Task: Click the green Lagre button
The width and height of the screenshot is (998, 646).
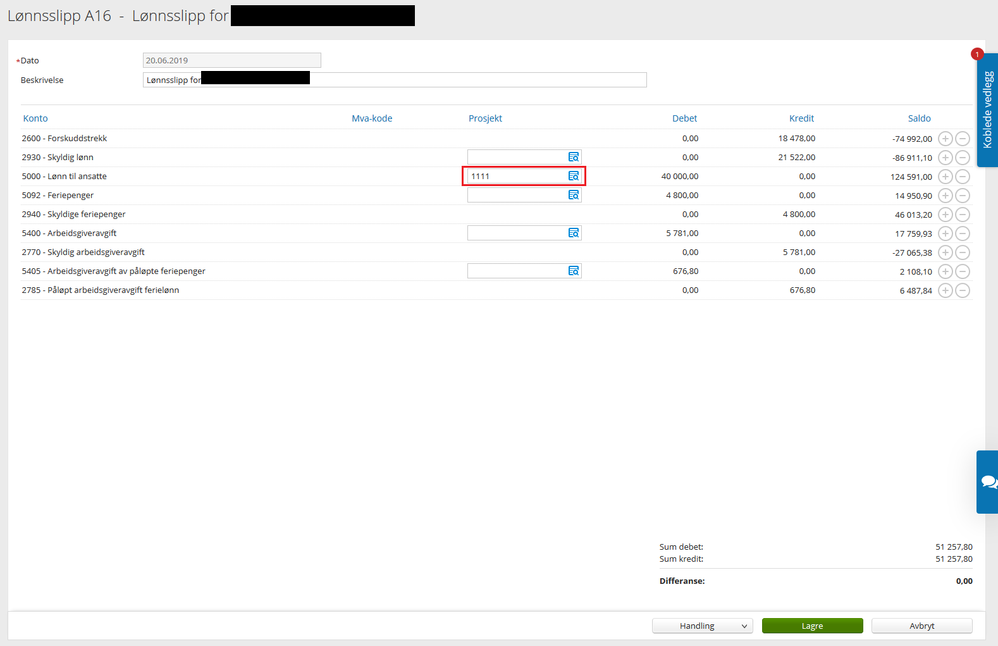Action: pos(812,626)
